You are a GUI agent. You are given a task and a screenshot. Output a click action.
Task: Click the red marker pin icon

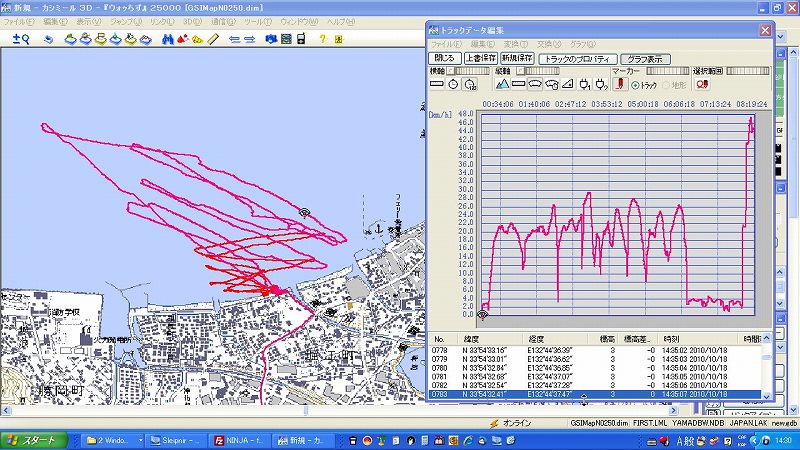point(620,84)
